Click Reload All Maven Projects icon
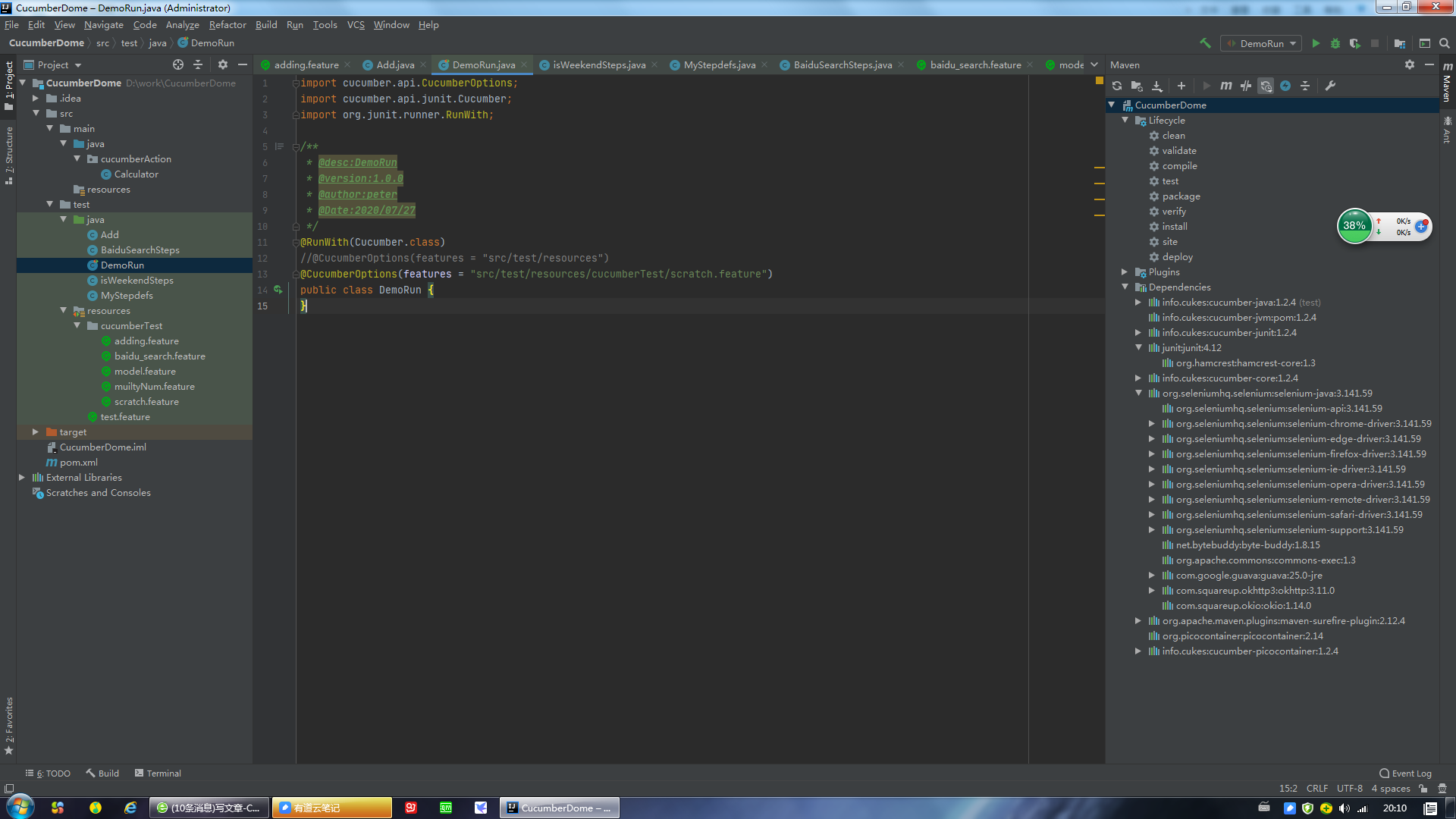 tap(1117, 86)
